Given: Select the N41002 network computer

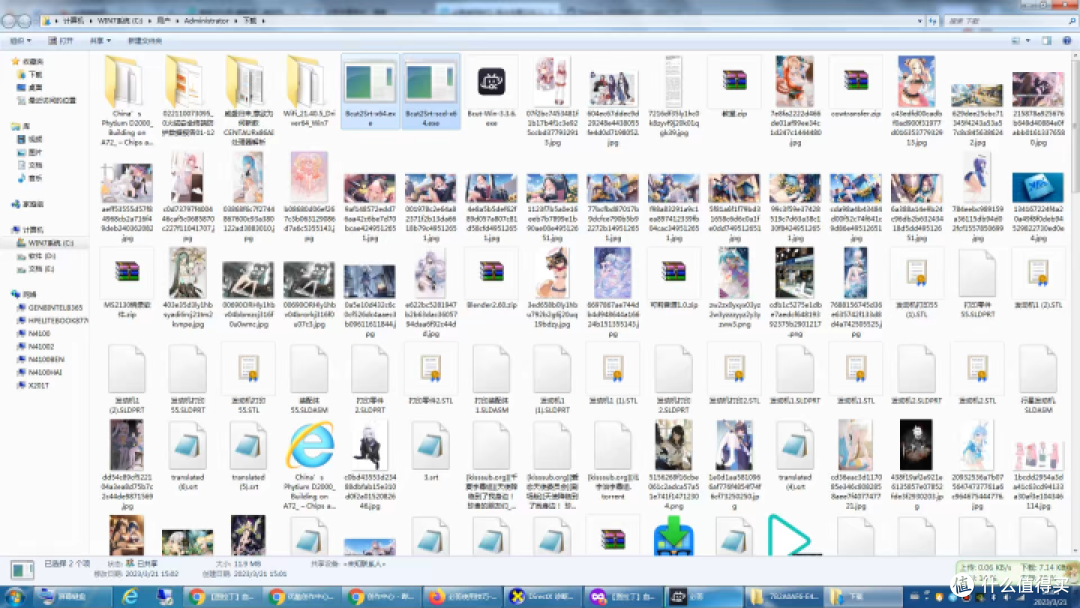Looking at the screenshot, I should tap(35, 346).
